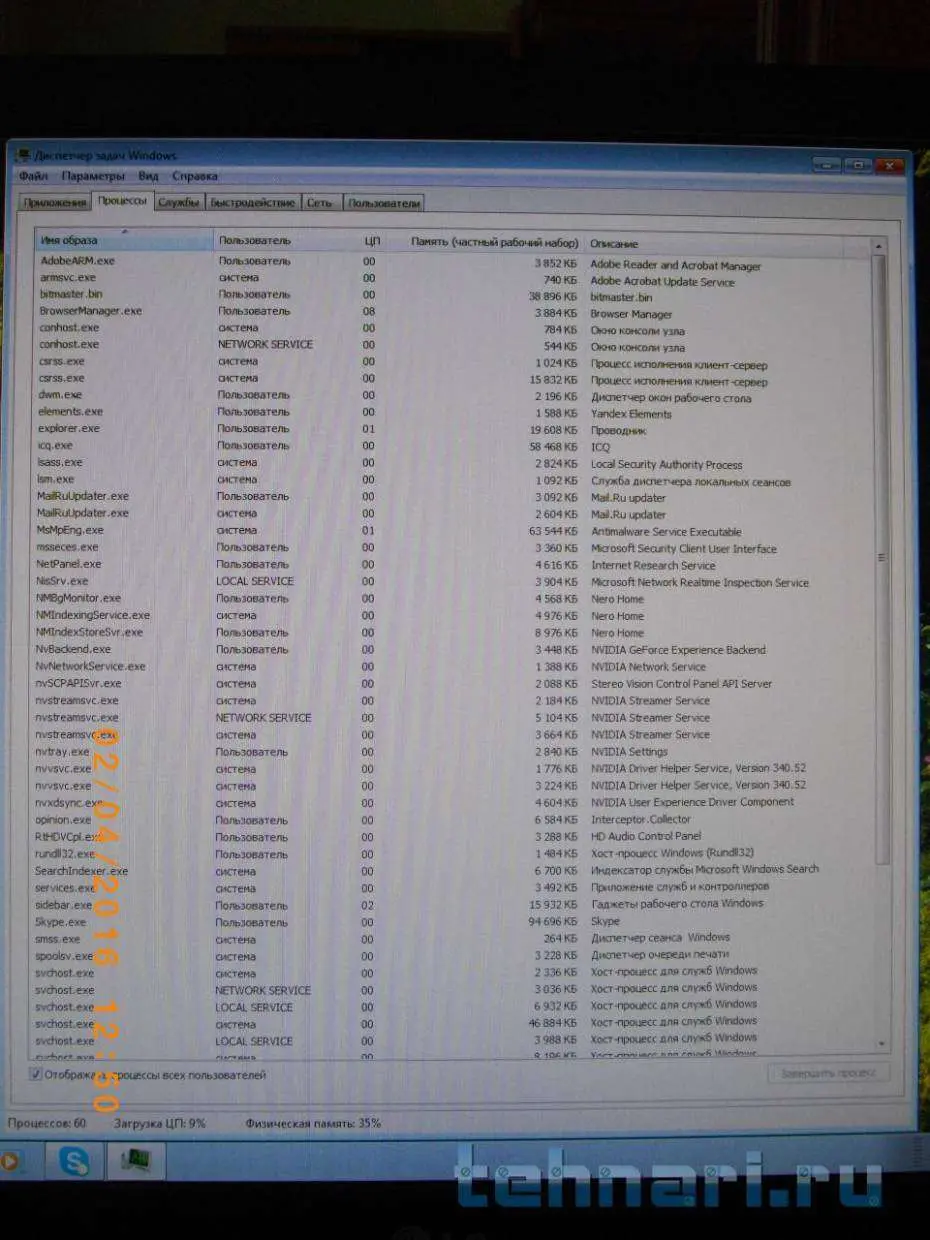Click the svchost.exe row using 46 884 КБ
Viewport: 930px width, 1240px height.
453,1024
